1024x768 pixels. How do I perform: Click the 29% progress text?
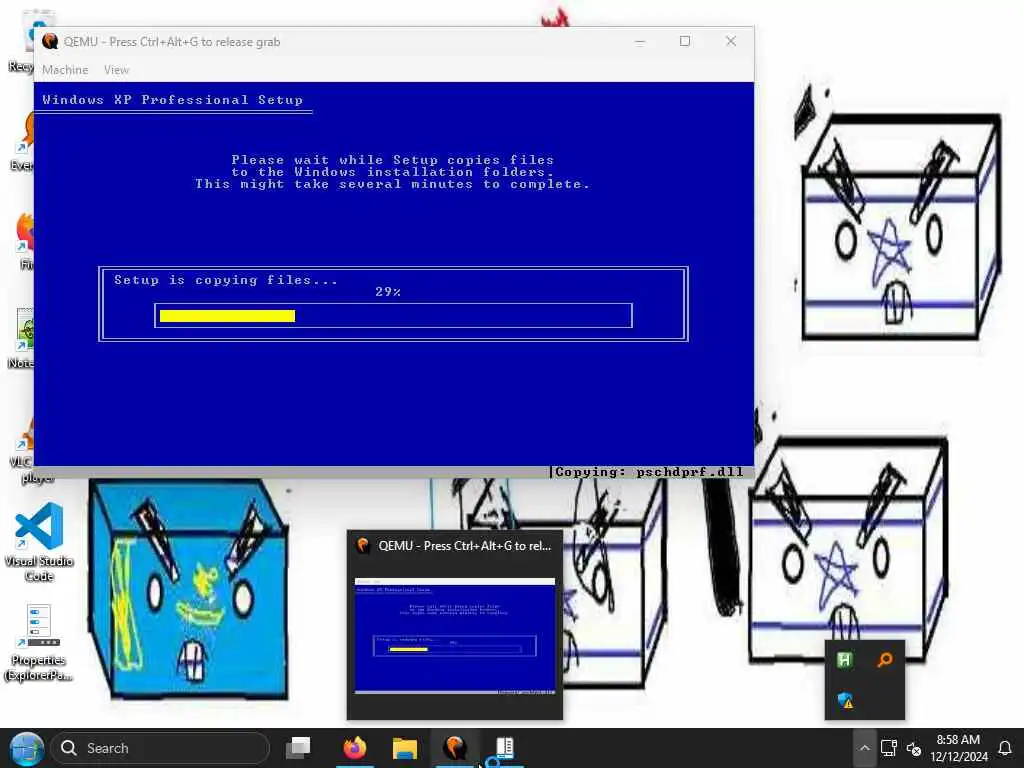pyautogui.click(x=388, y=292)
